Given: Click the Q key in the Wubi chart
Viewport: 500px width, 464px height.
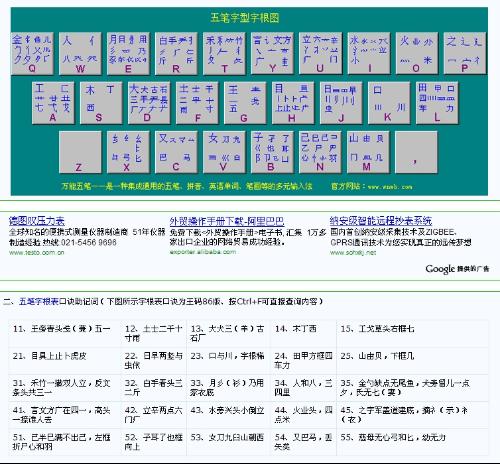Looking at the screenshot, I should pyautogui.click(x=32, y=53).
